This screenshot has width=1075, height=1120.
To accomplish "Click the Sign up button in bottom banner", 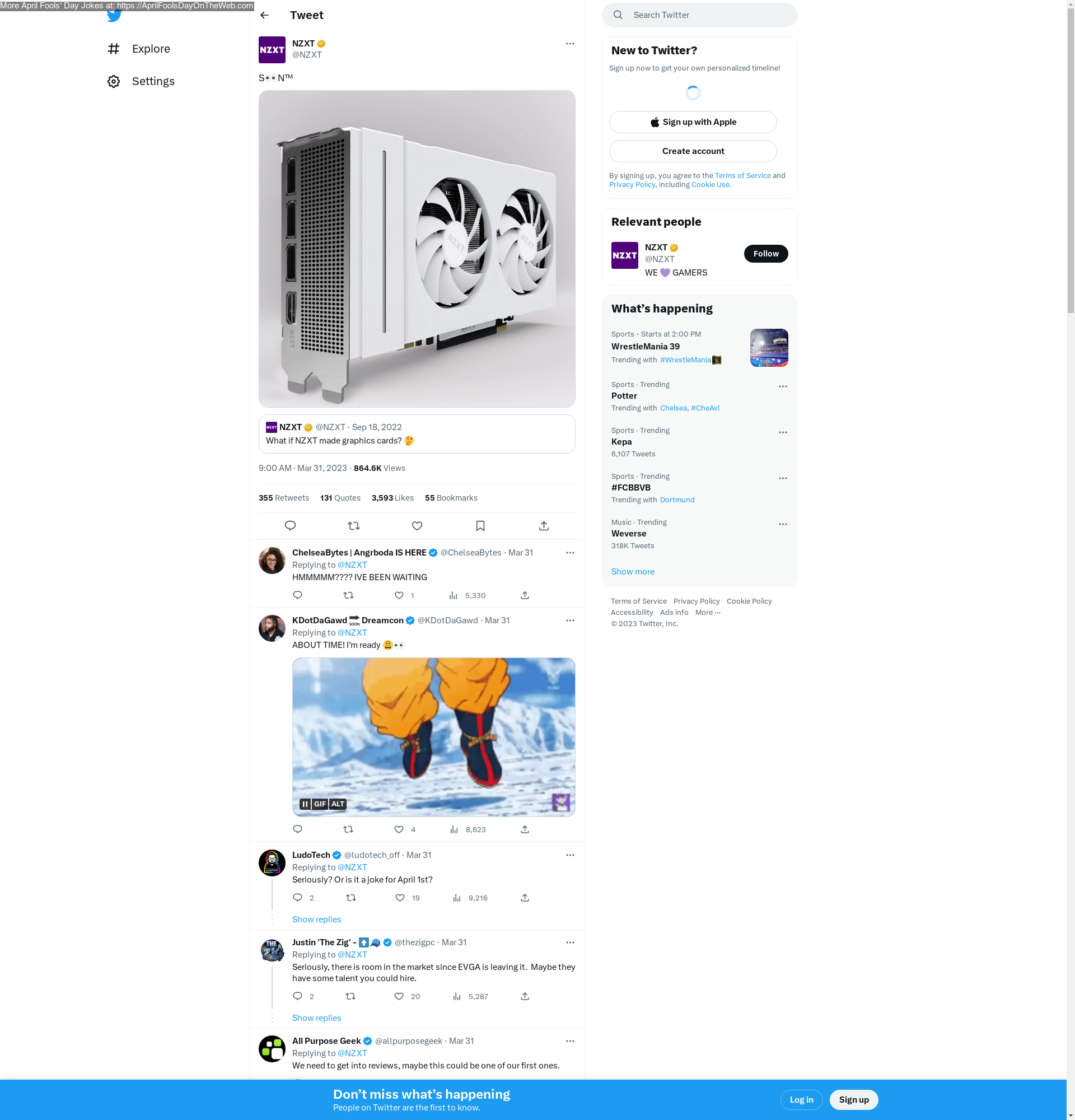I will point(853,1099).
